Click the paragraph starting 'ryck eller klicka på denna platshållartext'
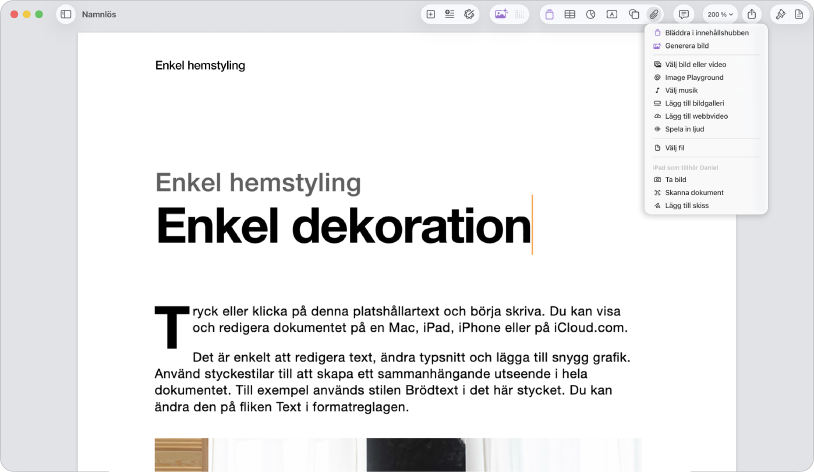This screenshot has height=473, width=814. [x=410, y=319]
